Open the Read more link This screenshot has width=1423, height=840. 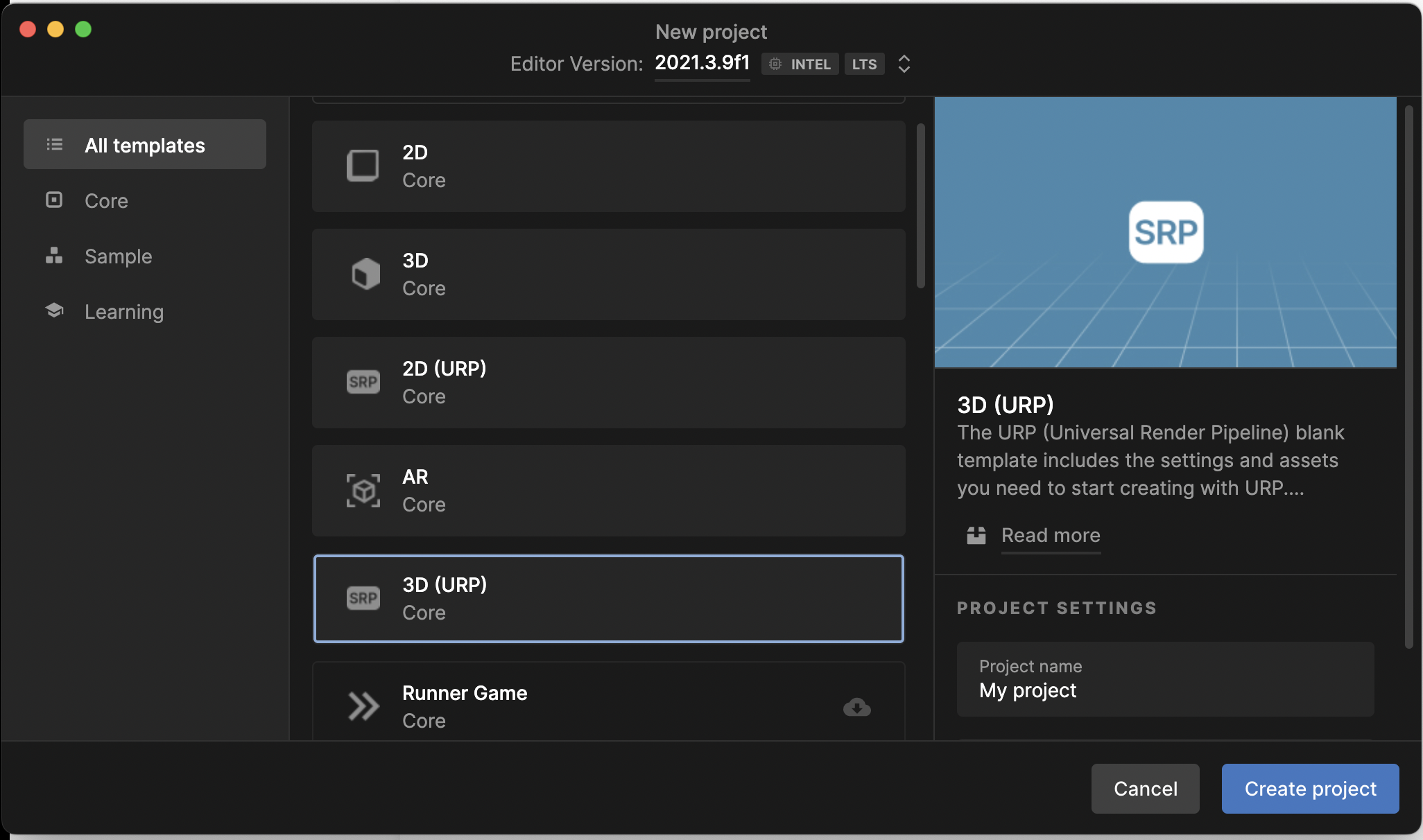1051,535
